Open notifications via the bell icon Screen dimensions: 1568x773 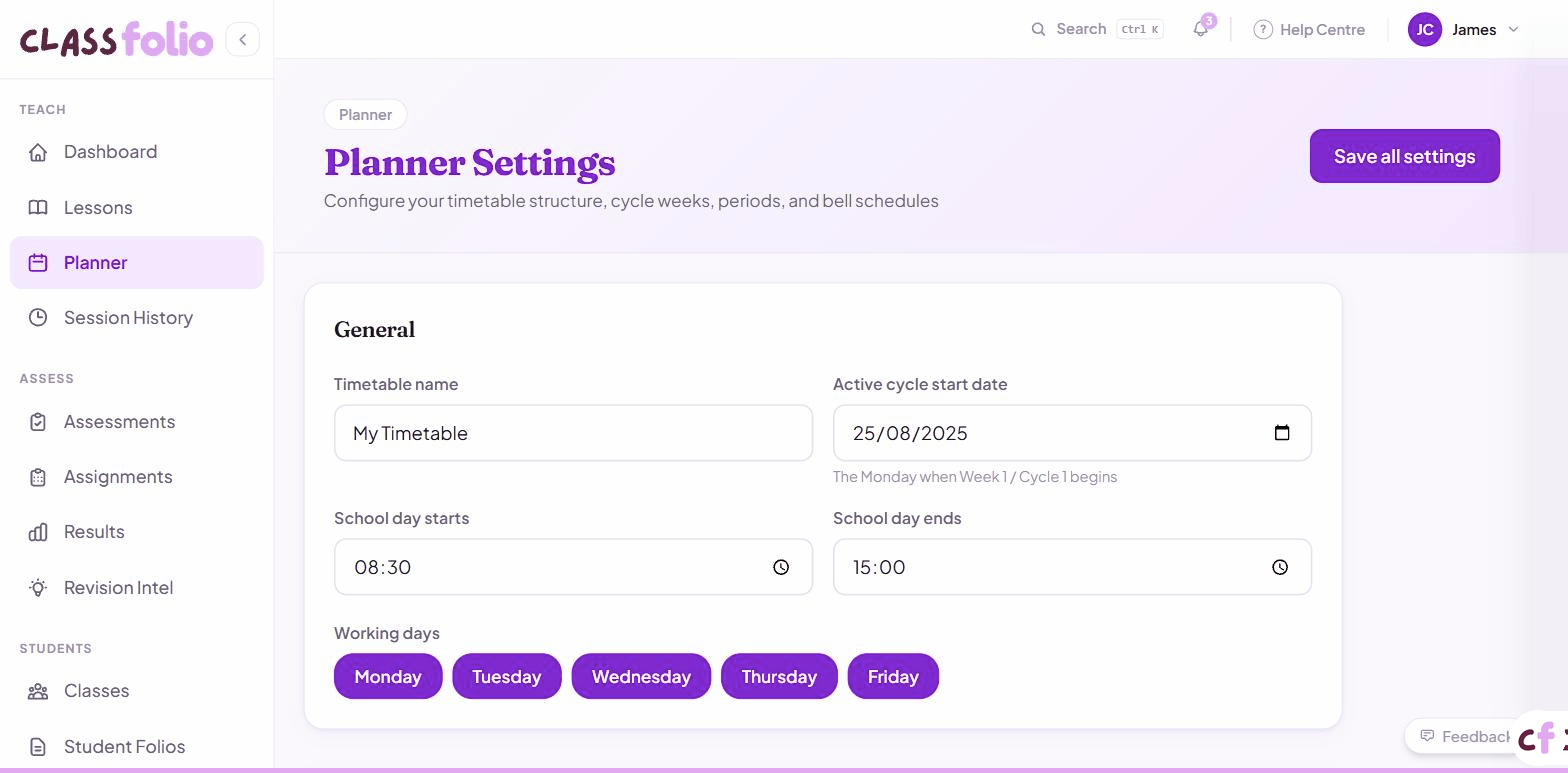point(1201,29)
